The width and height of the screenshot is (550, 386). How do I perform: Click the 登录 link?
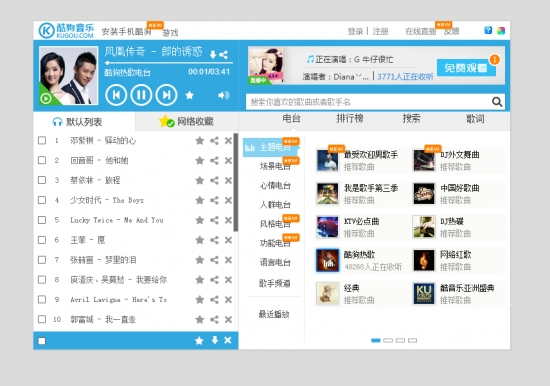[x=355, y=32]
